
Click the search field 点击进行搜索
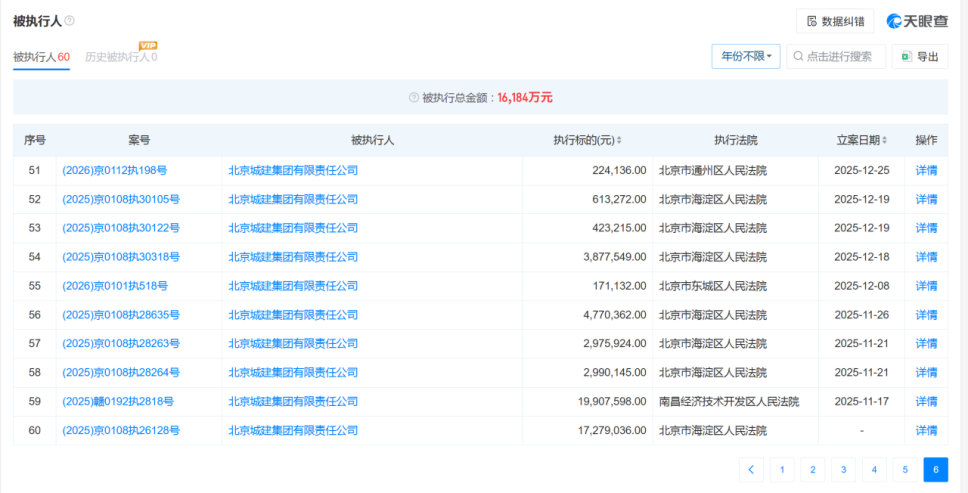click(836, 57)
